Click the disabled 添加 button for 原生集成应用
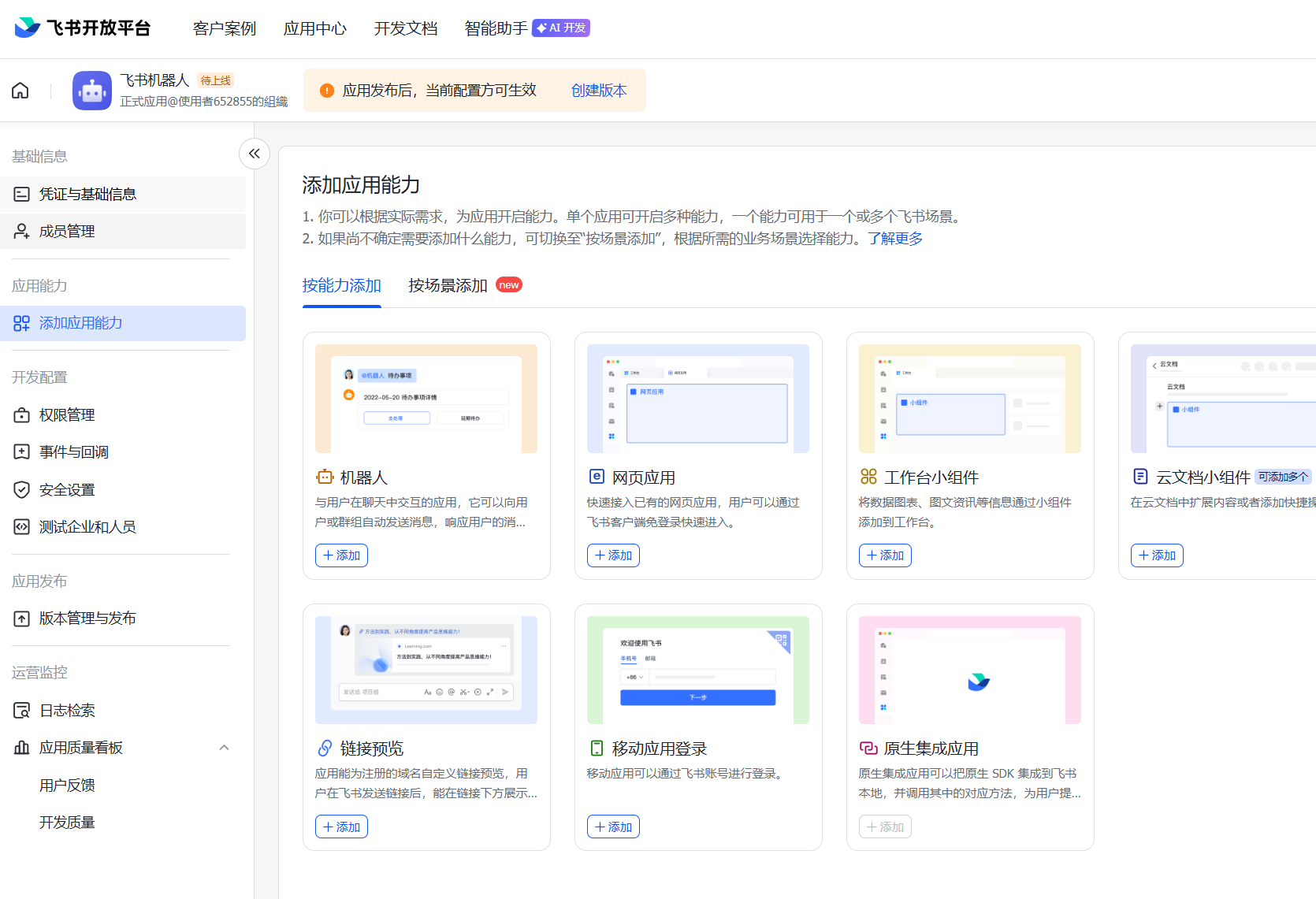 (885, 827)
